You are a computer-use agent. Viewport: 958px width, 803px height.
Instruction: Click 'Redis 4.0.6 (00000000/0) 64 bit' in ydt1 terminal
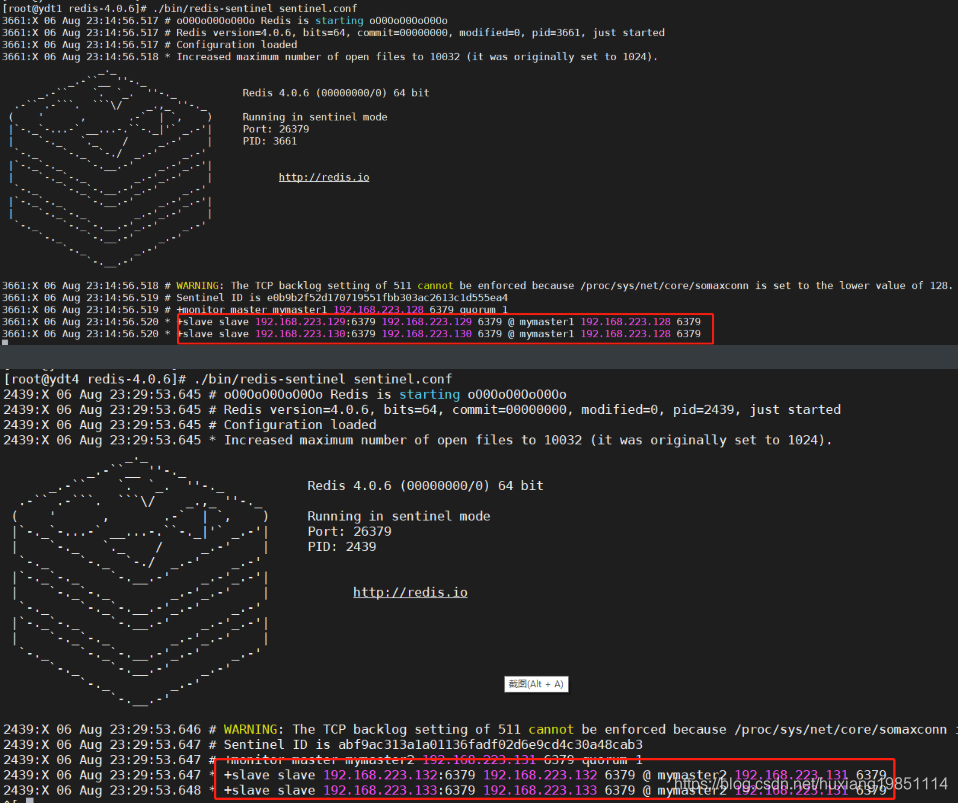(335, 93)
